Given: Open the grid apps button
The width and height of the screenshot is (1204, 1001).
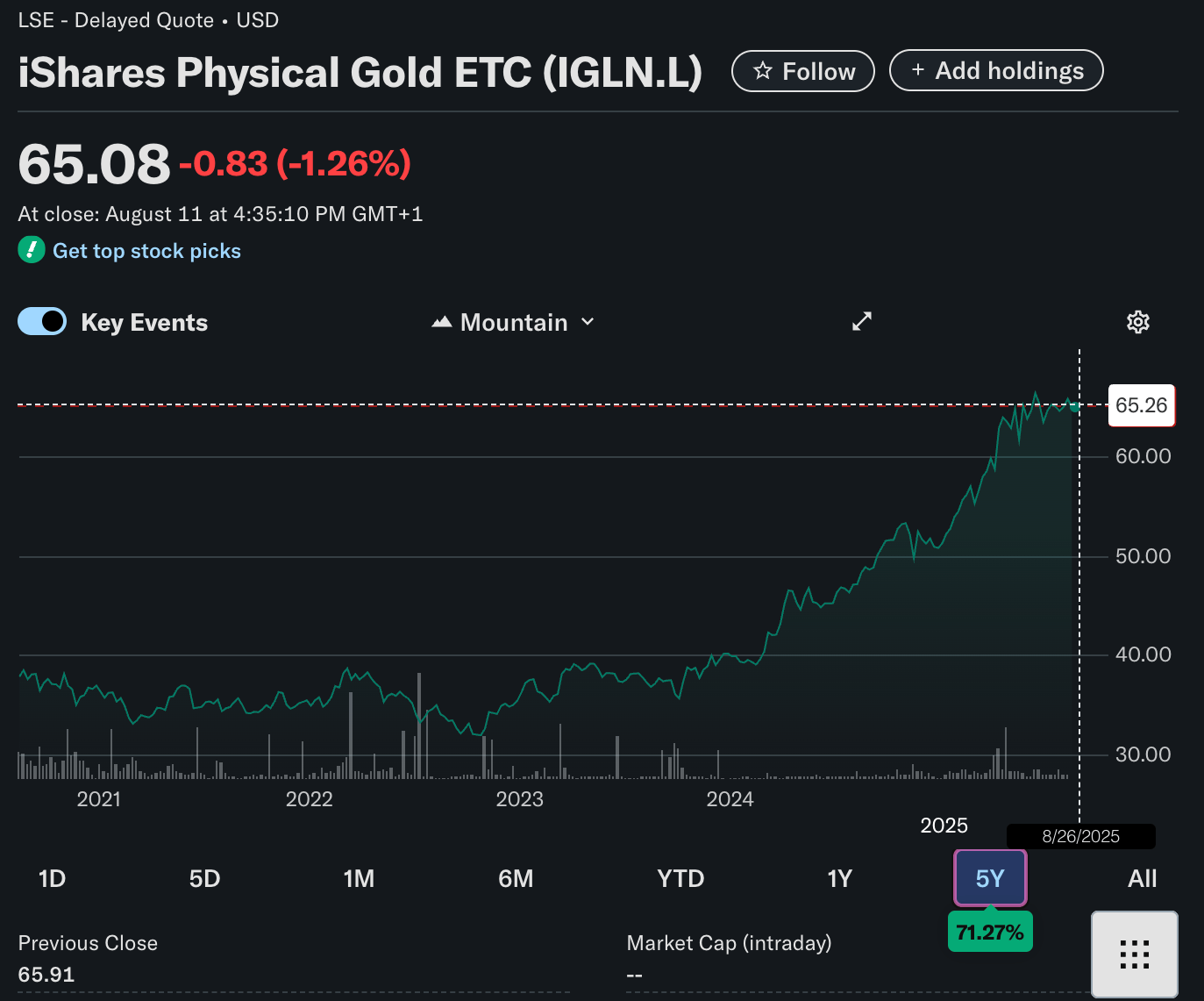Looking at the screenshot, I should tap(1134, 954).
